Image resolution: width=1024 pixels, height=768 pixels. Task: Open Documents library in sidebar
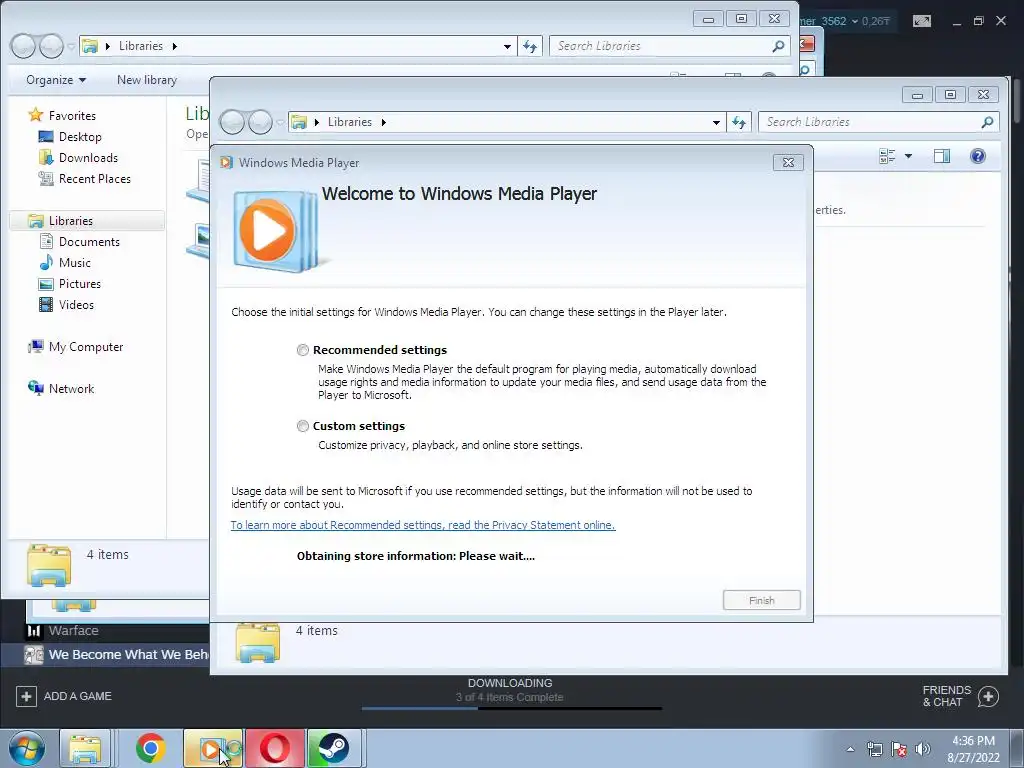[89, 242]
